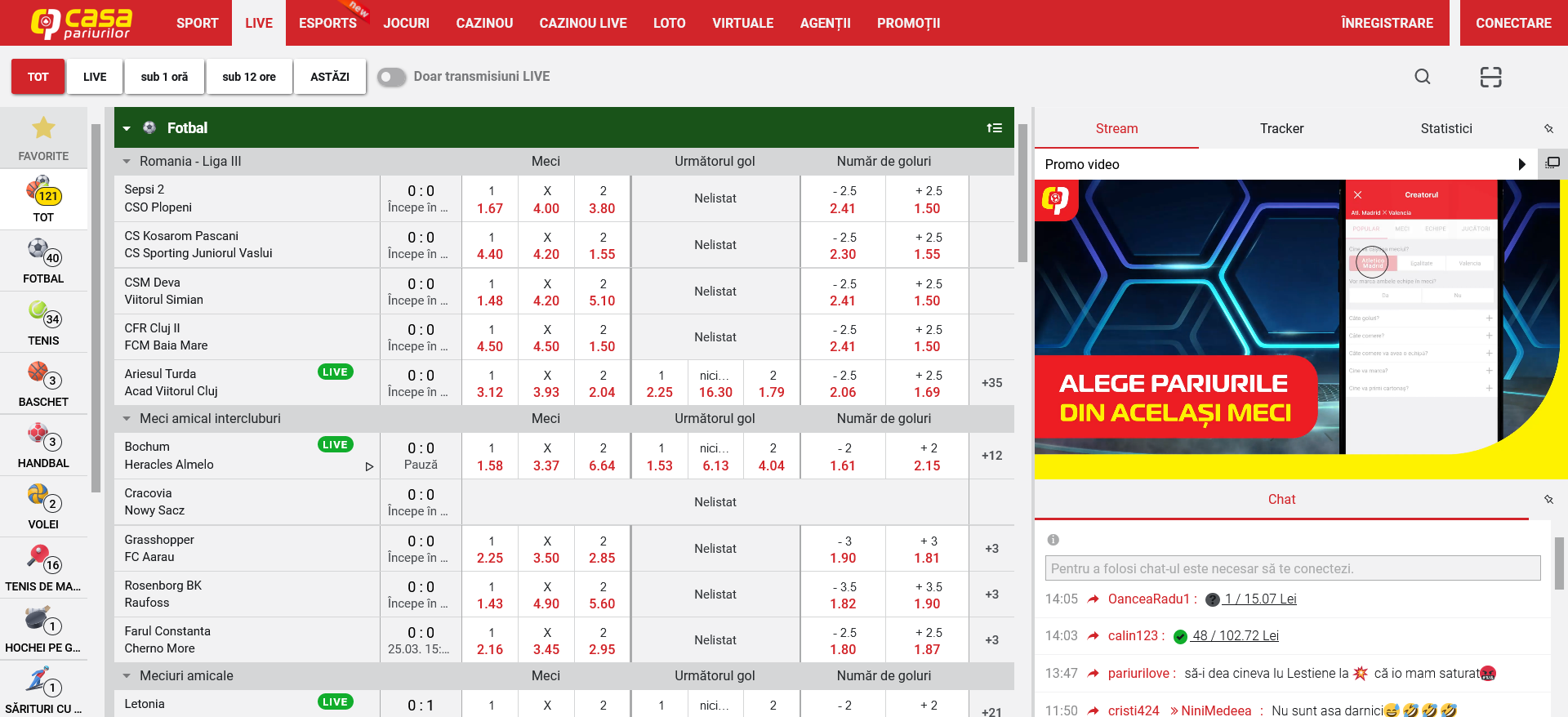Select Tenis de masă sport in sidebar

[x=43, y=568]
